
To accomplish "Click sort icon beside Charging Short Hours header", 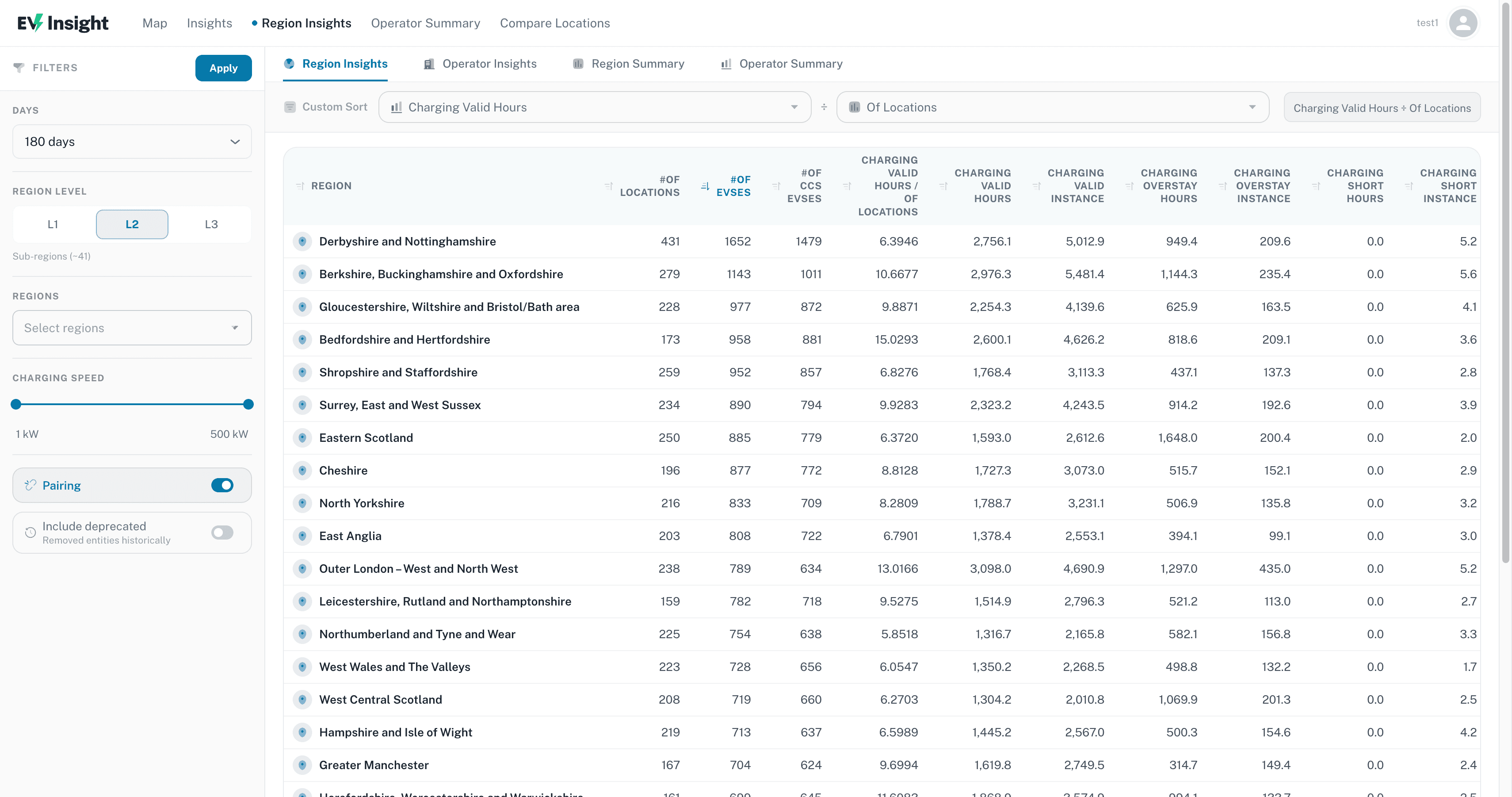I will [1316, 186].
